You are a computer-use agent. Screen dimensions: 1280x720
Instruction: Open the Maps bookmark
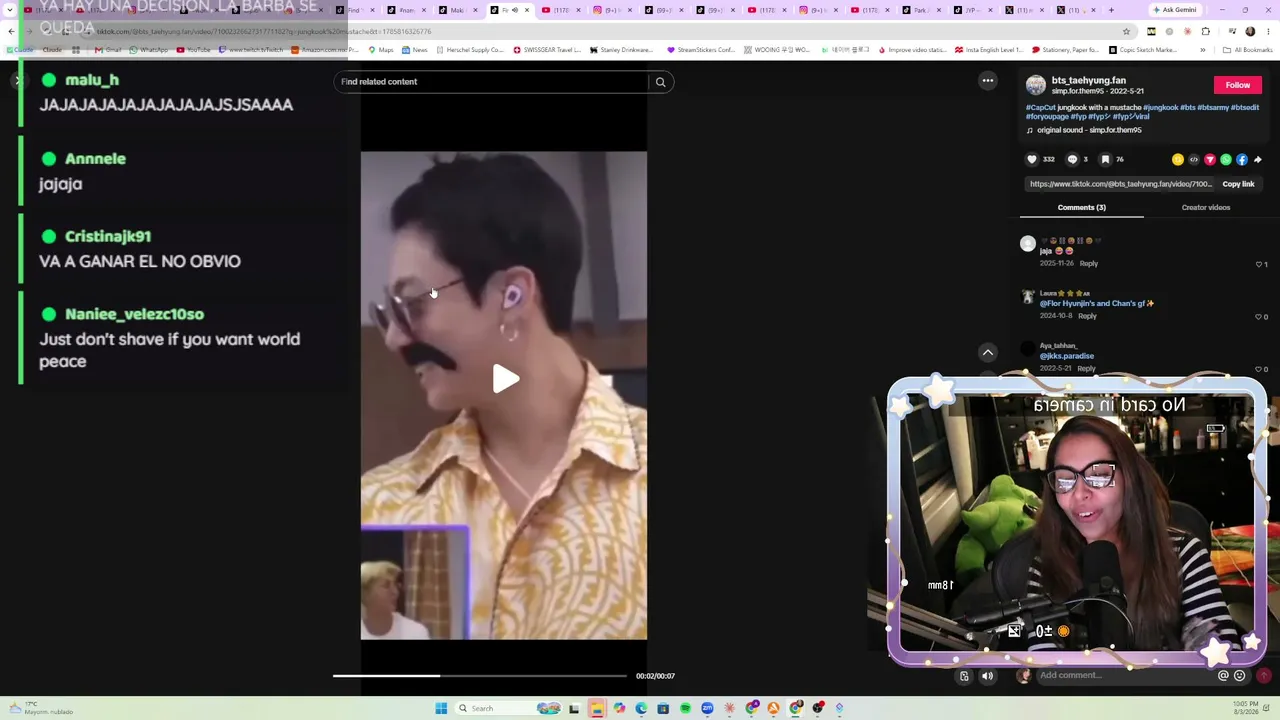pos(380,50)
